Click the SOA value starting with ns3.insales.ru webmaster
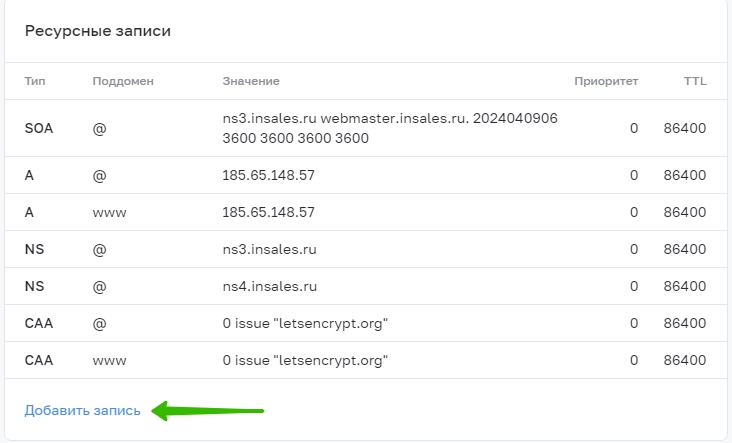The image size is (732, 443). [x=390, y=128]
